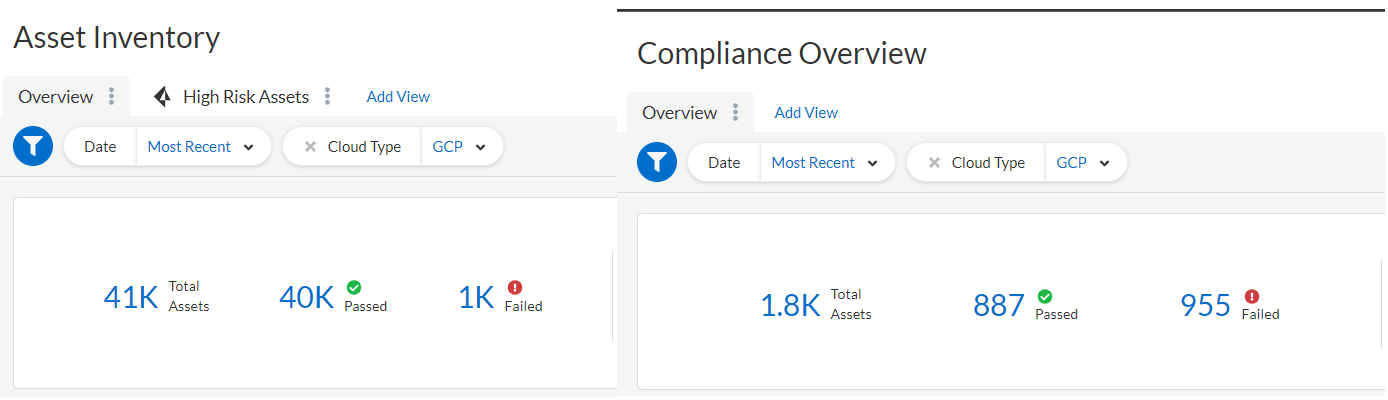Click the 41K Total Assets value

point(131,297)
